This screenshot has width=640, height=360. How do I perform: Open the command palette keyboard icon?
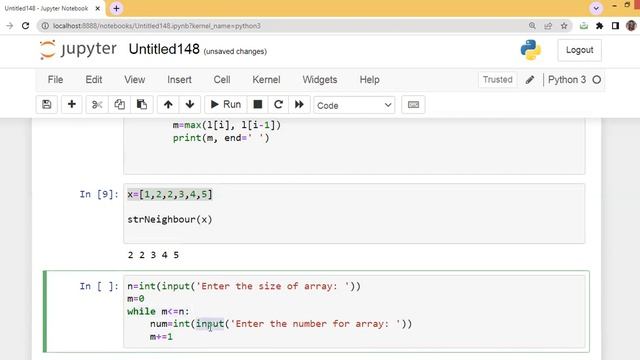[413, 104]
